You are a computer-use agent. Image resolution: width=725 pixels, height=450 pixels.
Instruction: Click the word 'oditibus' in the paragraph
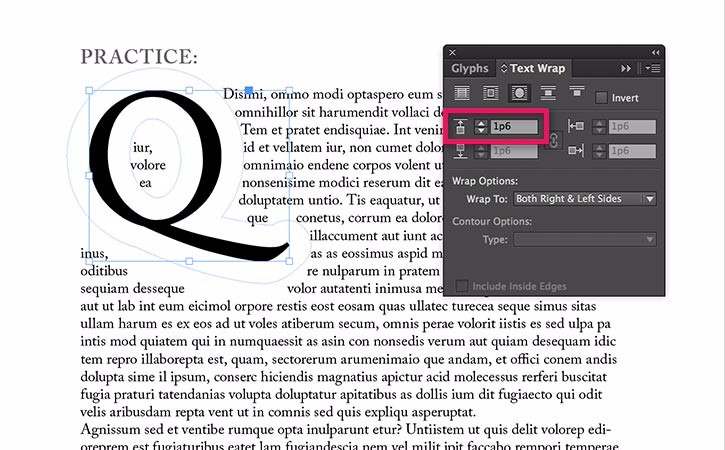tap(104, 271)
